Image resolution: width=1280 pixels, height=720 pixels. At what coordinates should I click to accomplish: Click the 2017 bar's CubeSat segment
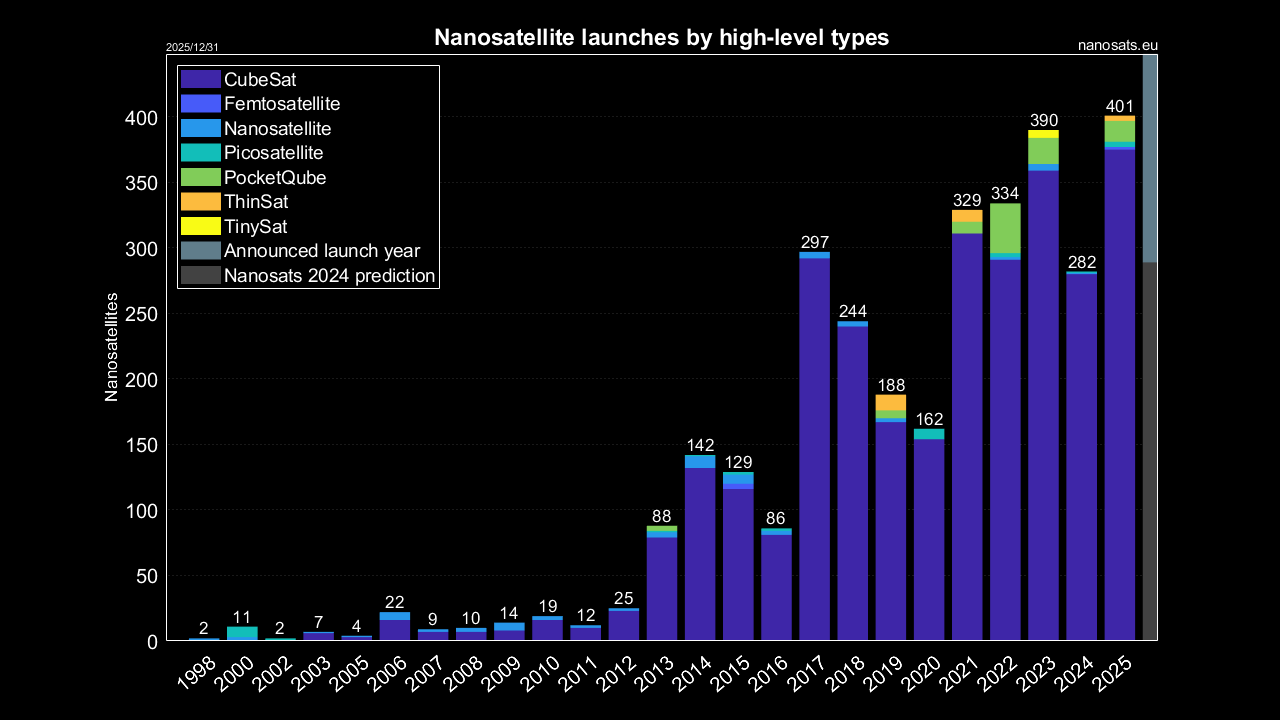[815, 450]
